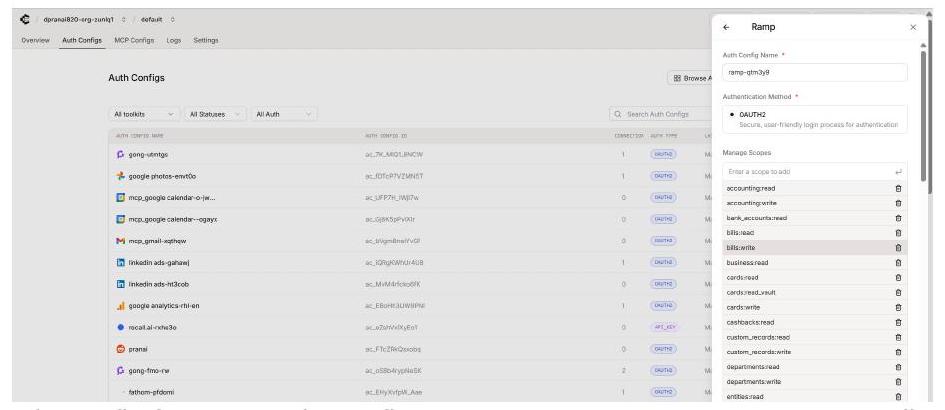
Task: Delete the cards:read_vault scope
Action: pyautogui.click(x=898, y=292)
